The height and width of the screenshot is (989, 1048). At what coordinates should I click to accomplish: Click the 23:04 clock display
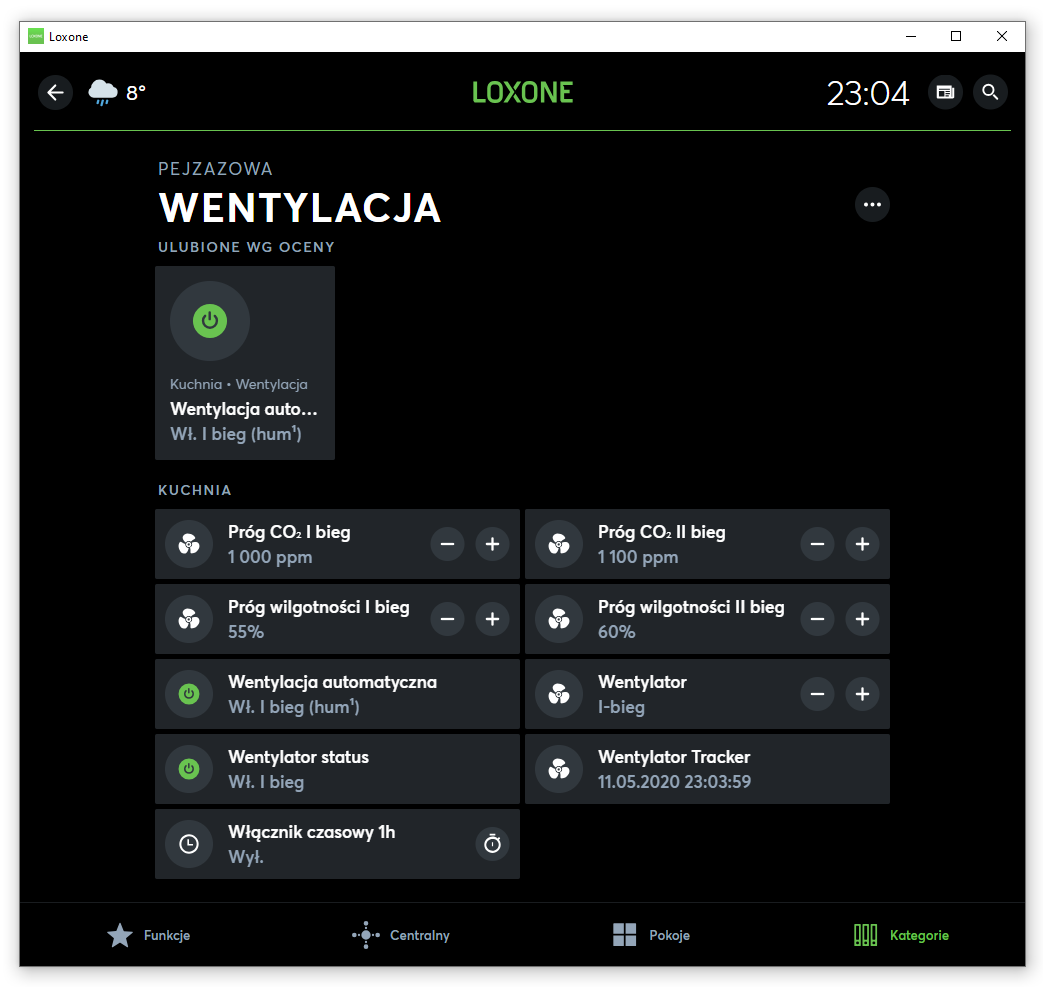point(868,93)
